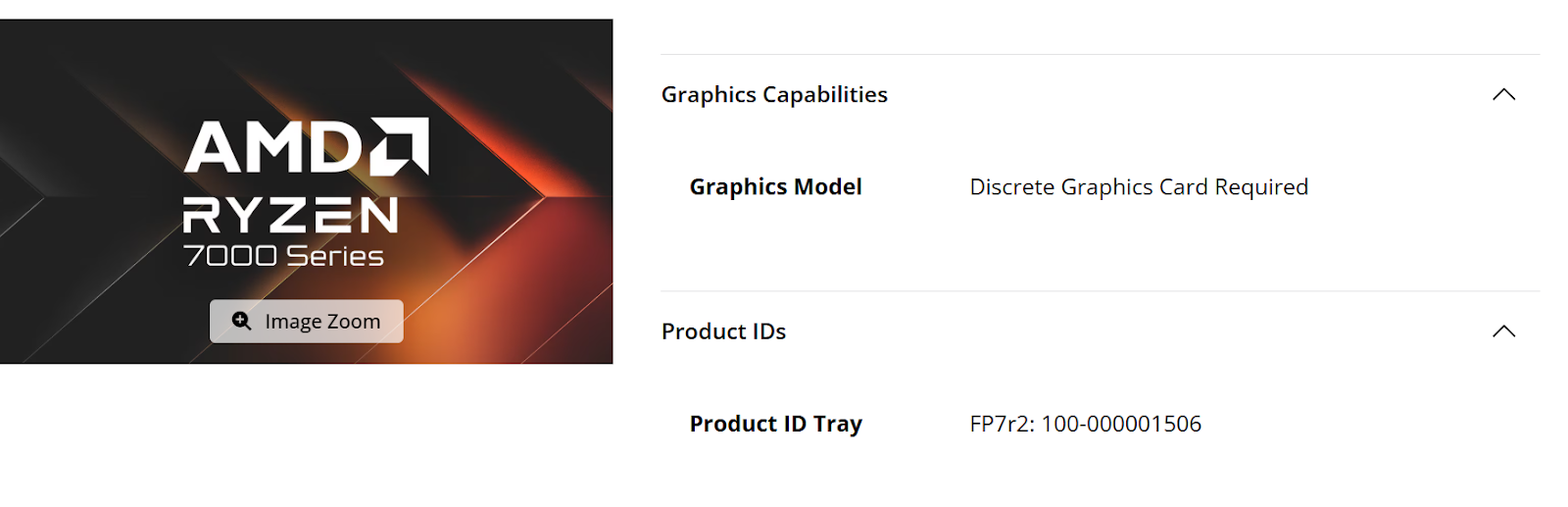The width and height of the screenshot is (1568, 507).
Task: Click the word Required in the graphics value
Action: click(1261, 187)
